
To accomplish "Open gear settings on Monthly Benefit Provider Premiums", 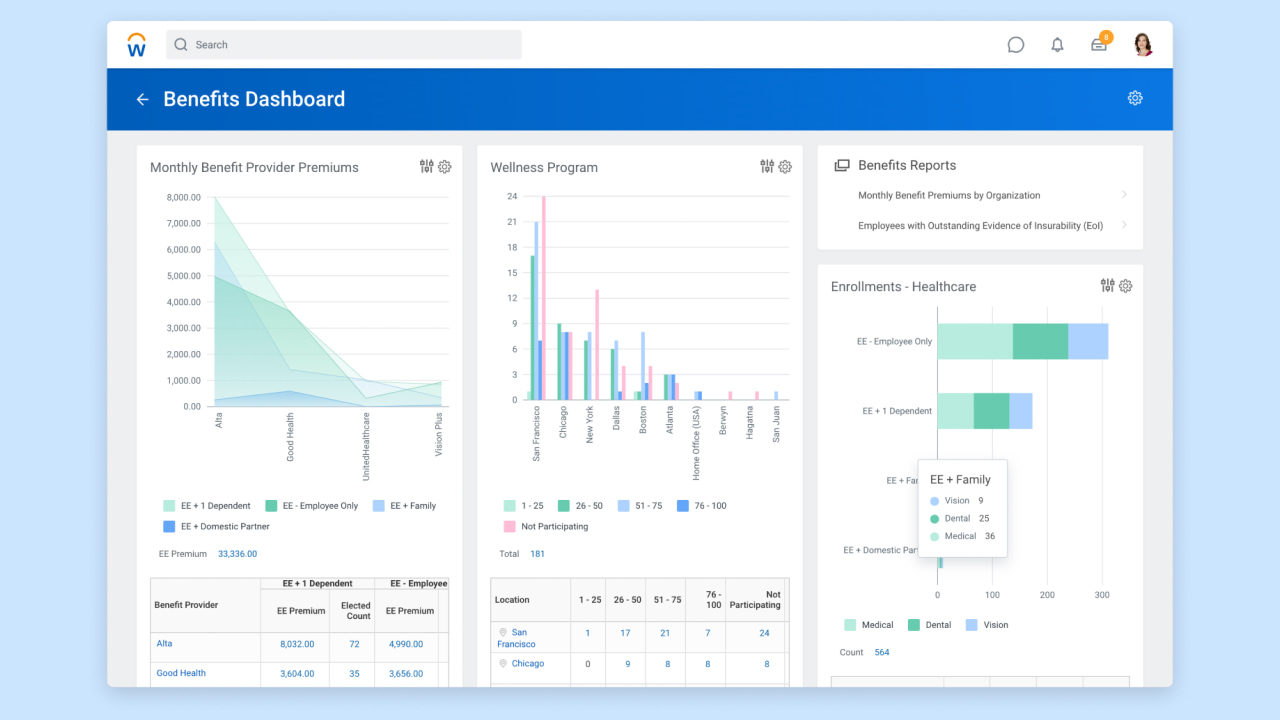I will click(445, 167).
